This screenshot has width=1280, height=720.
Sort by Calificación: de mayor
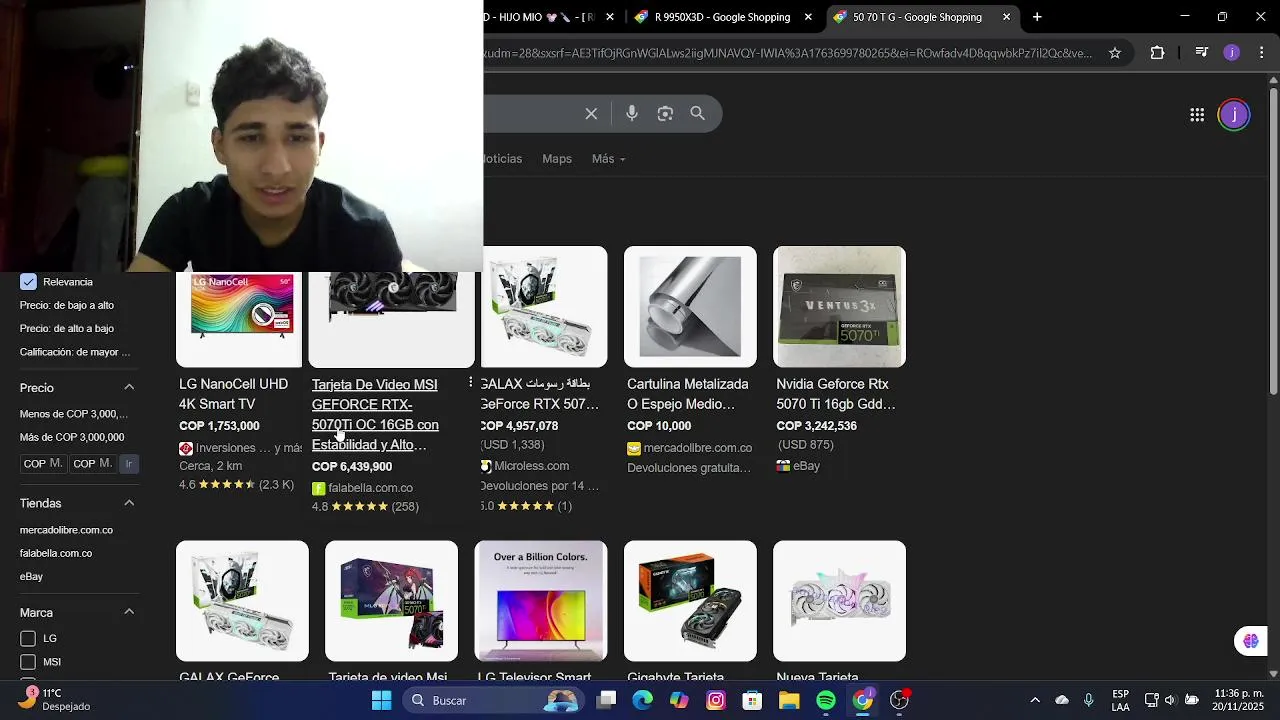(75, 352)
